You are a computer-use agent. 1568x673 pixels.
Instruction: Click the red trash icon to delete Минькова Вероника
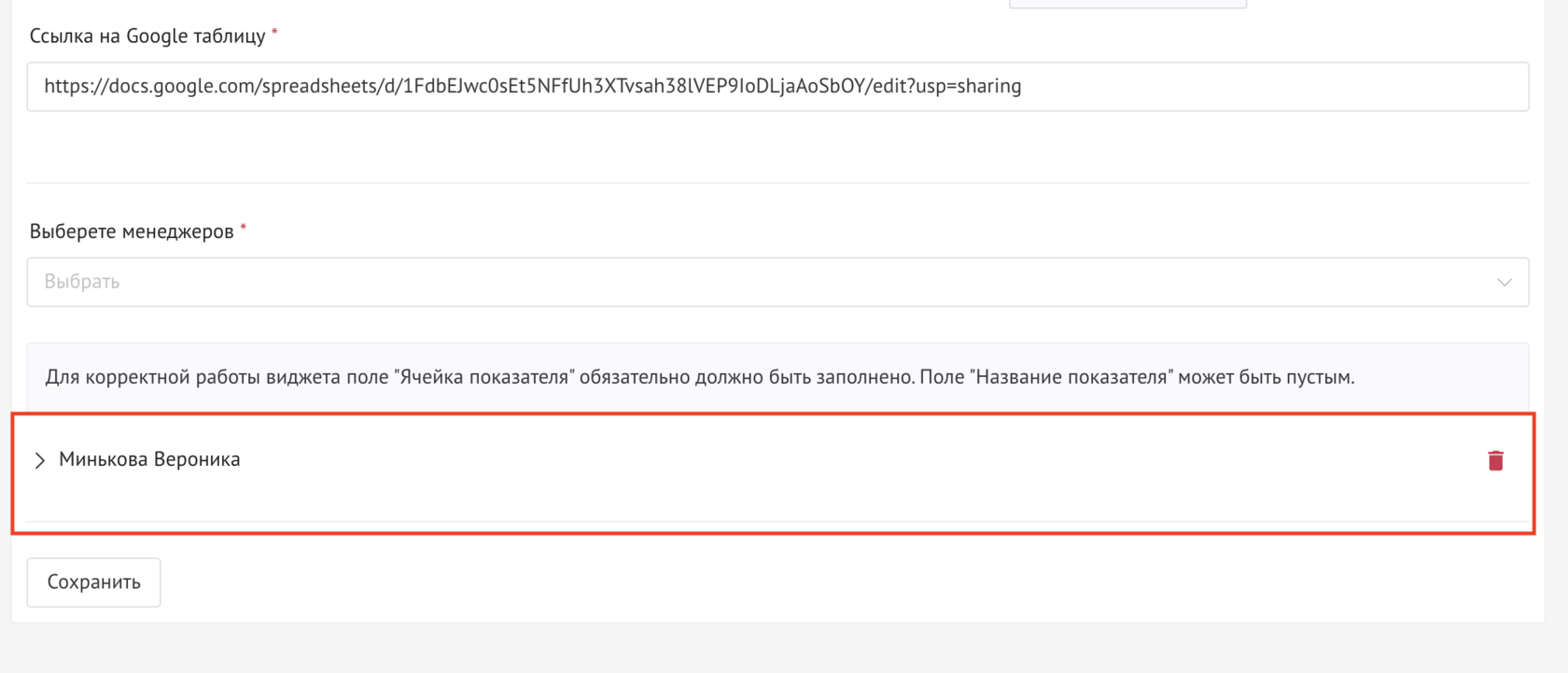coord(1496,459)
